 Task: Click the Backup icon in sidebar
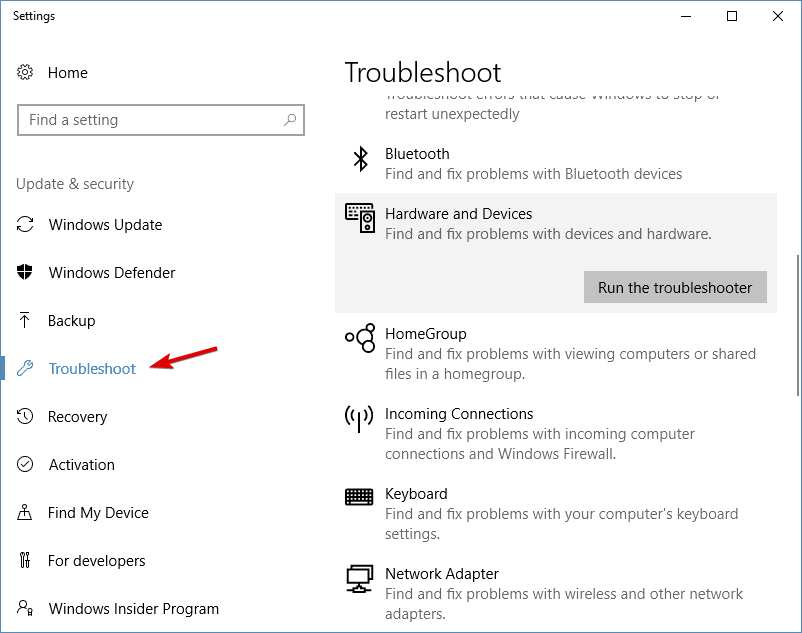pyautogui.click(x=24, y=320)
